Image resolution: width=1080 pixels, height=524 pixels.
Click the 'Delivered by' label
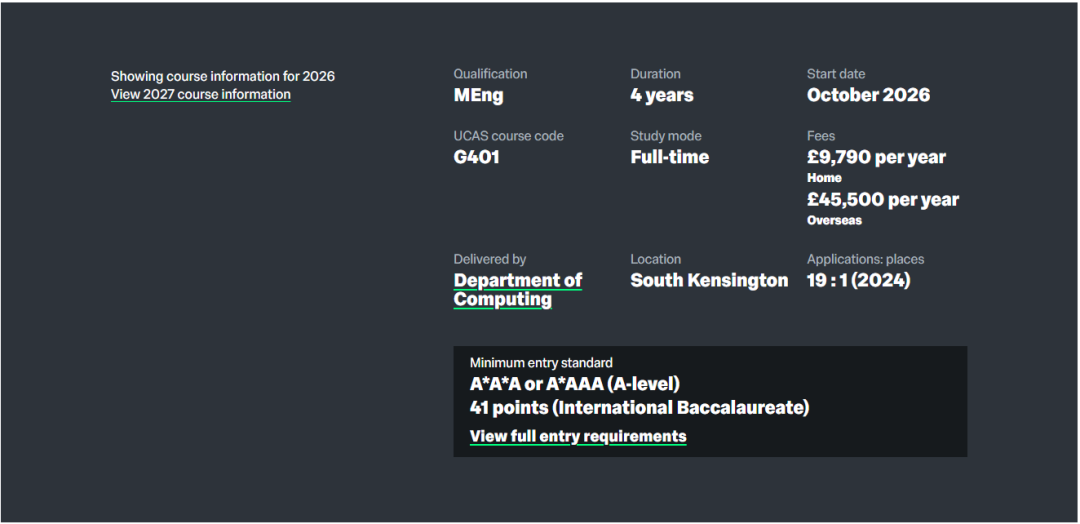pos(489,259)
